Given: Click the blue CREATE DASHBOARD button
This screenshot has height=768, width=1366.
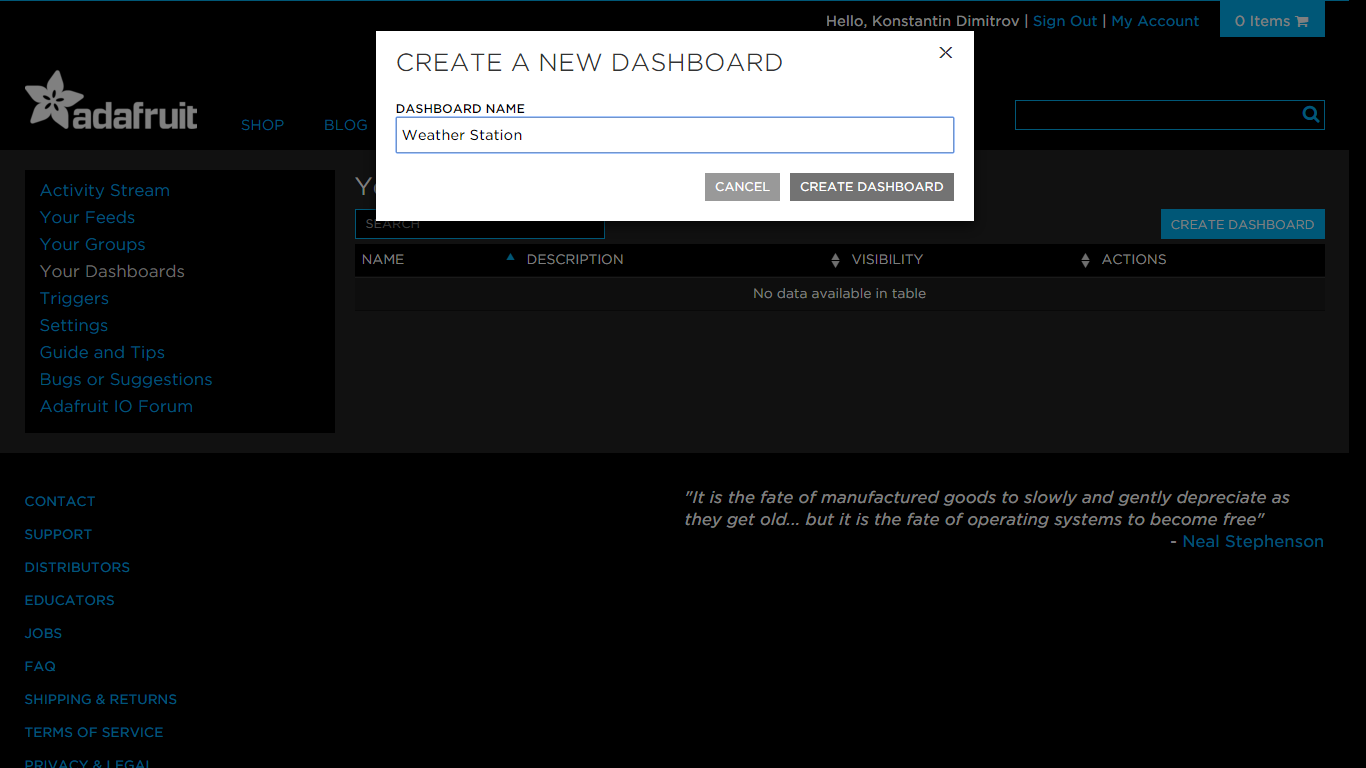Looking at the screenshot, I should [x=1242, y=223].
